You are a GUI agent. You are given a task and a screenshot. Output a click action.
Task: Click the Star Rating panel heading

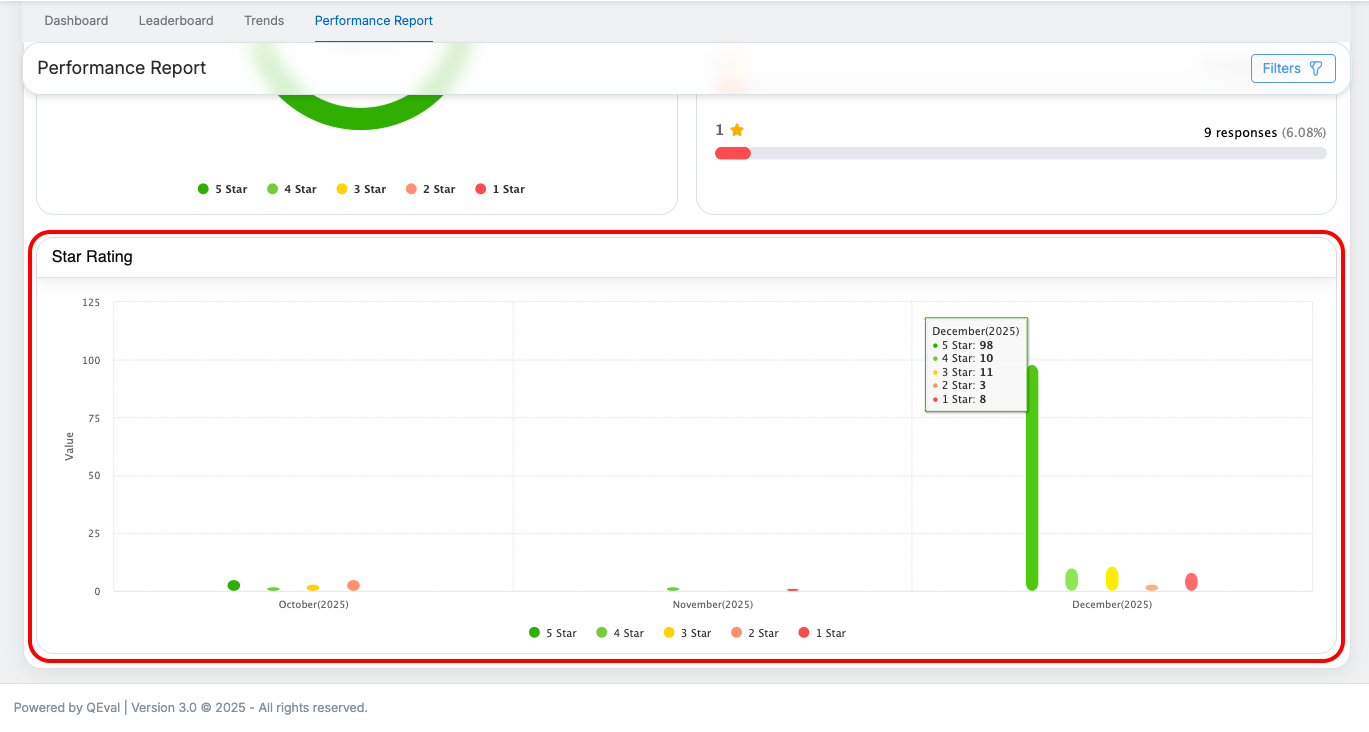pos(92,257)
